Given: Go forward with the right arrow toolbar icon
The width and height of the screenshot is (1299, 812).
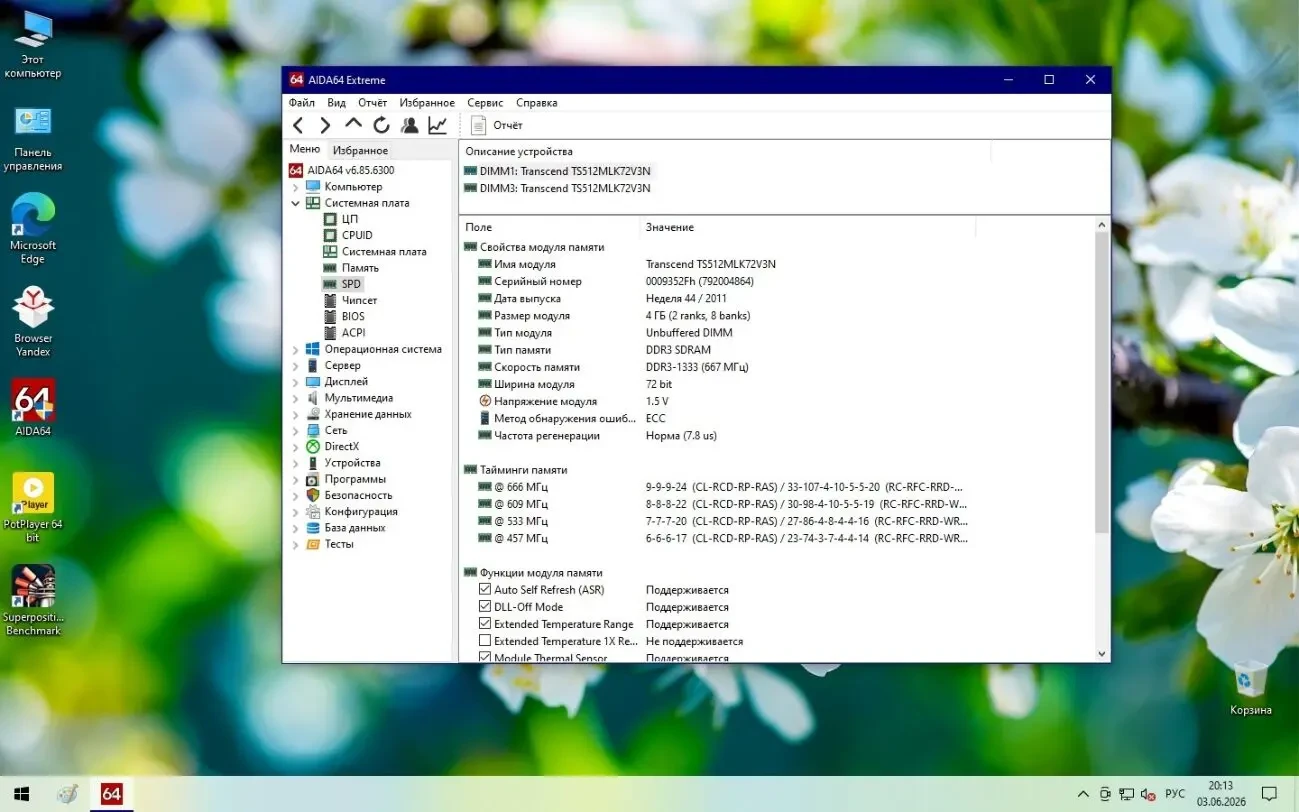Looking at the screenshot, I should (x=325, y=125).
